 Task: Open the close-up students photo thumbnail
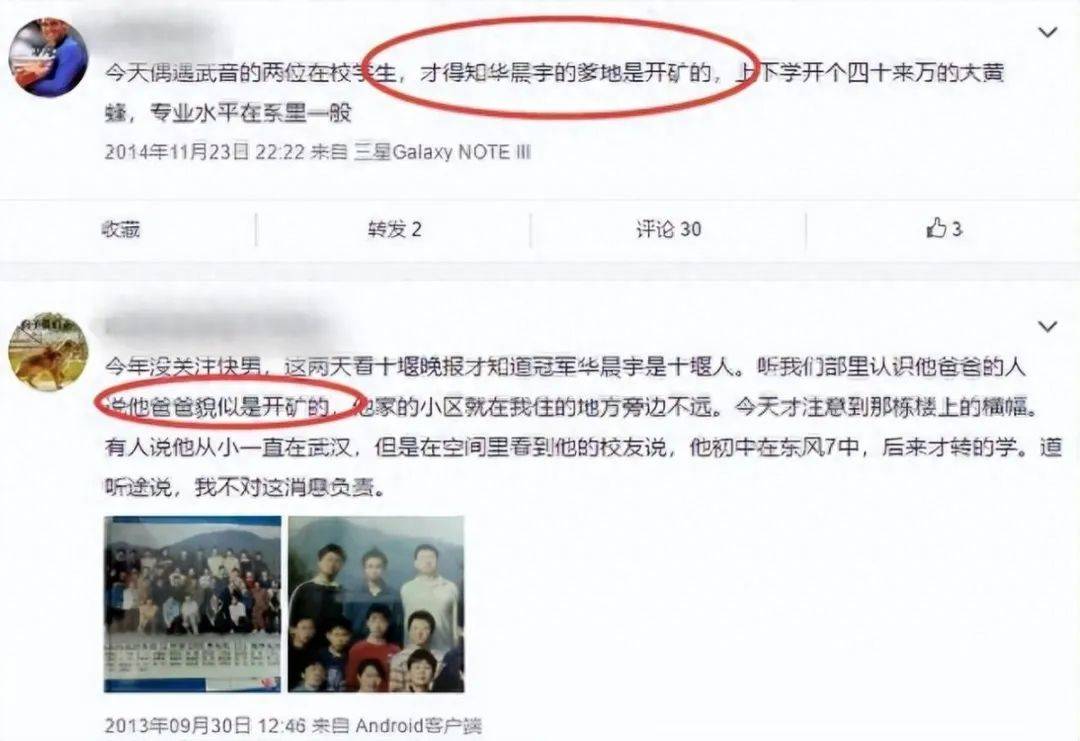tap(376, 604)
